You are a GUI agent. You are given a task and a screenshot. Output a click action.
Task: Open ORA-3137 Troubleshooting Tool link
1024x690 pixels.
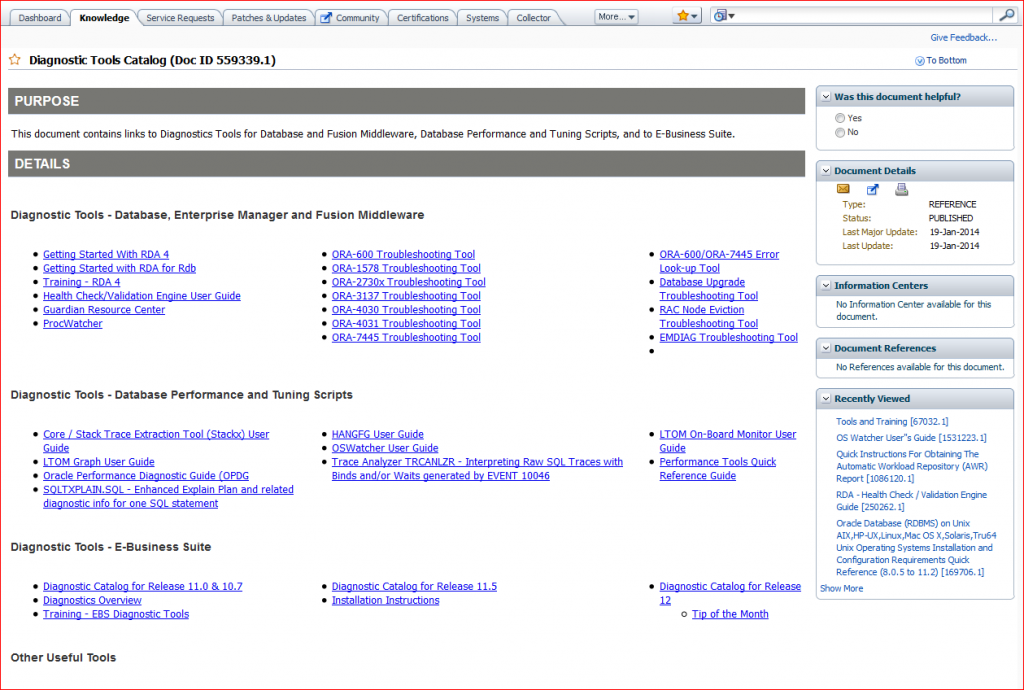click(x=406, y=296)
